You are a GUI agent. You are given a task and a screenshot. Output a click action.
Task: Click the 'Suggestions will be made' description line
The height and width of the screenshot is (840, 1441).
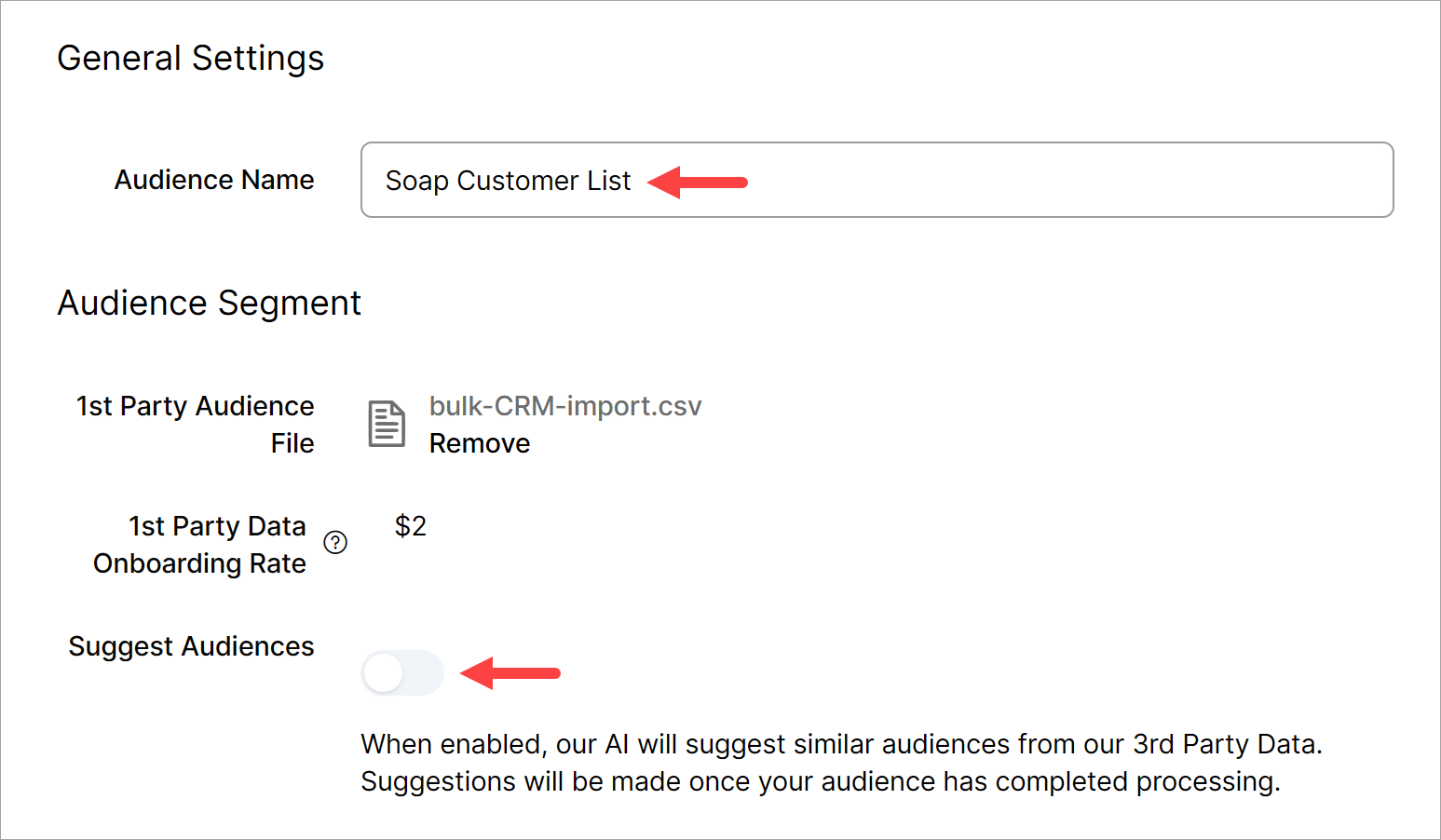pos(820,781)
